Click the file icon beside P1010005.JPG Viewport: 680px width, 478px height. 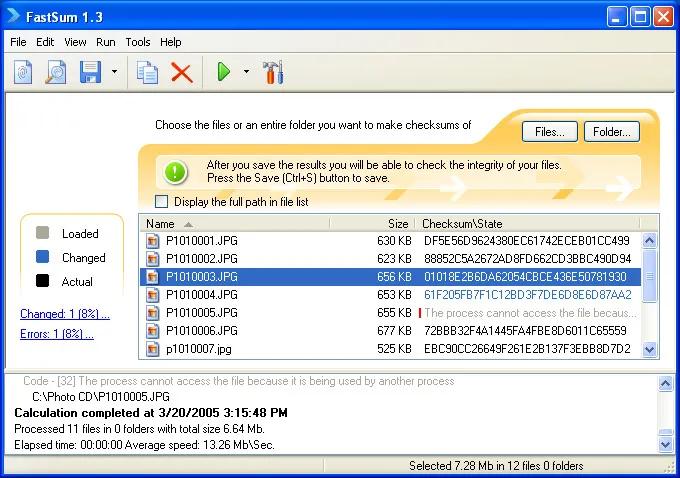[x=152, y=313]
